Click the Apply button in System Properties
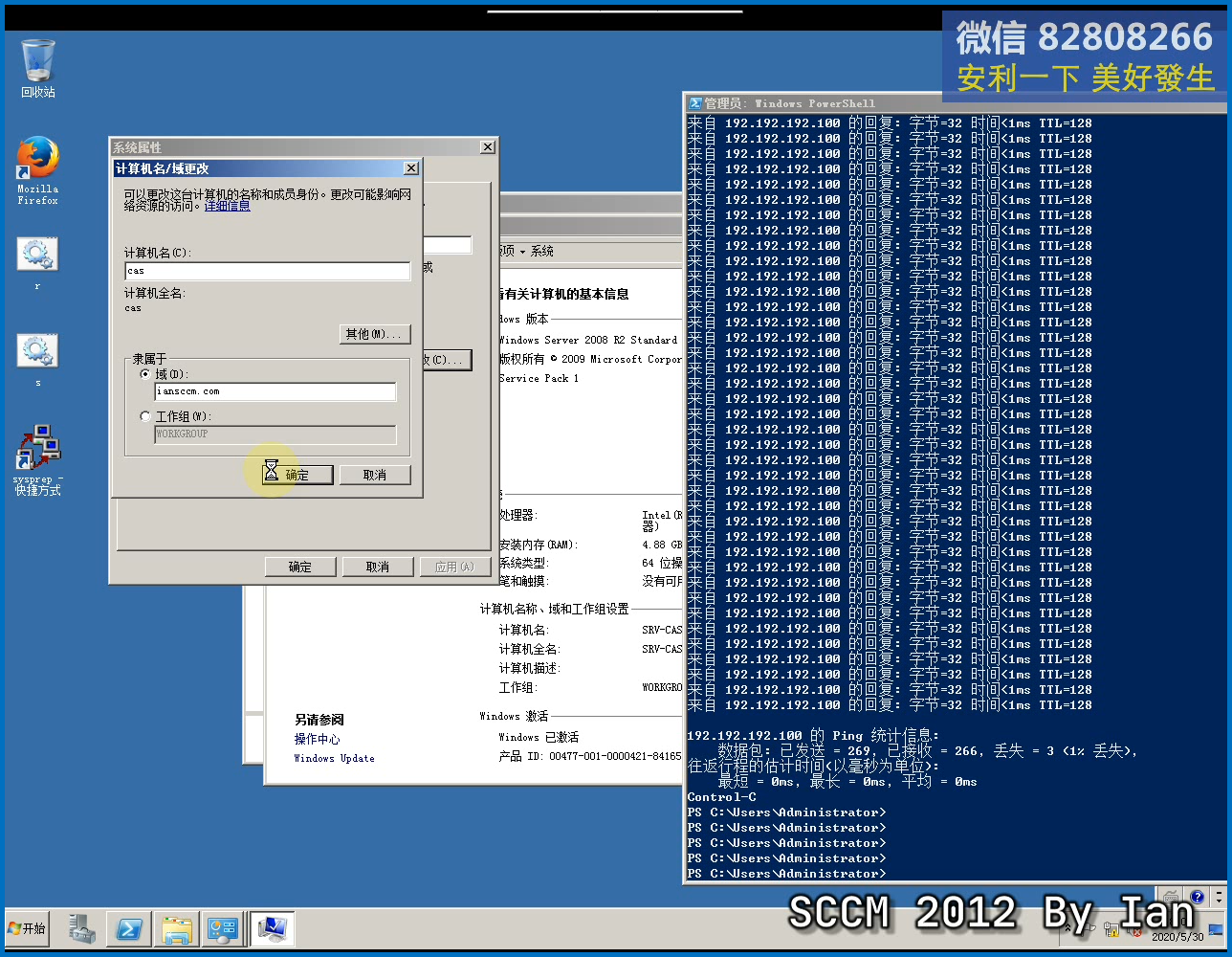 click(454, 567)
